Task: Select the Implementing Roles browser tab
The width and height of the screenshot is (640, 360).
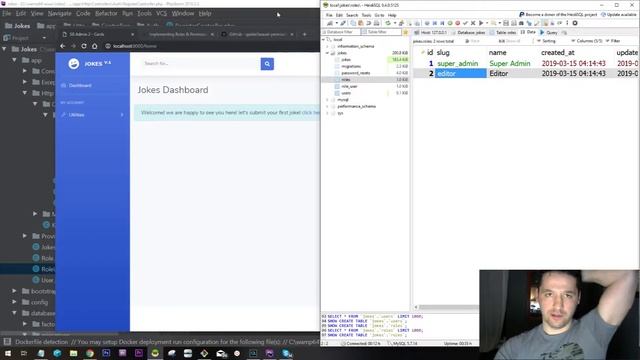Action: pos(178,34)
